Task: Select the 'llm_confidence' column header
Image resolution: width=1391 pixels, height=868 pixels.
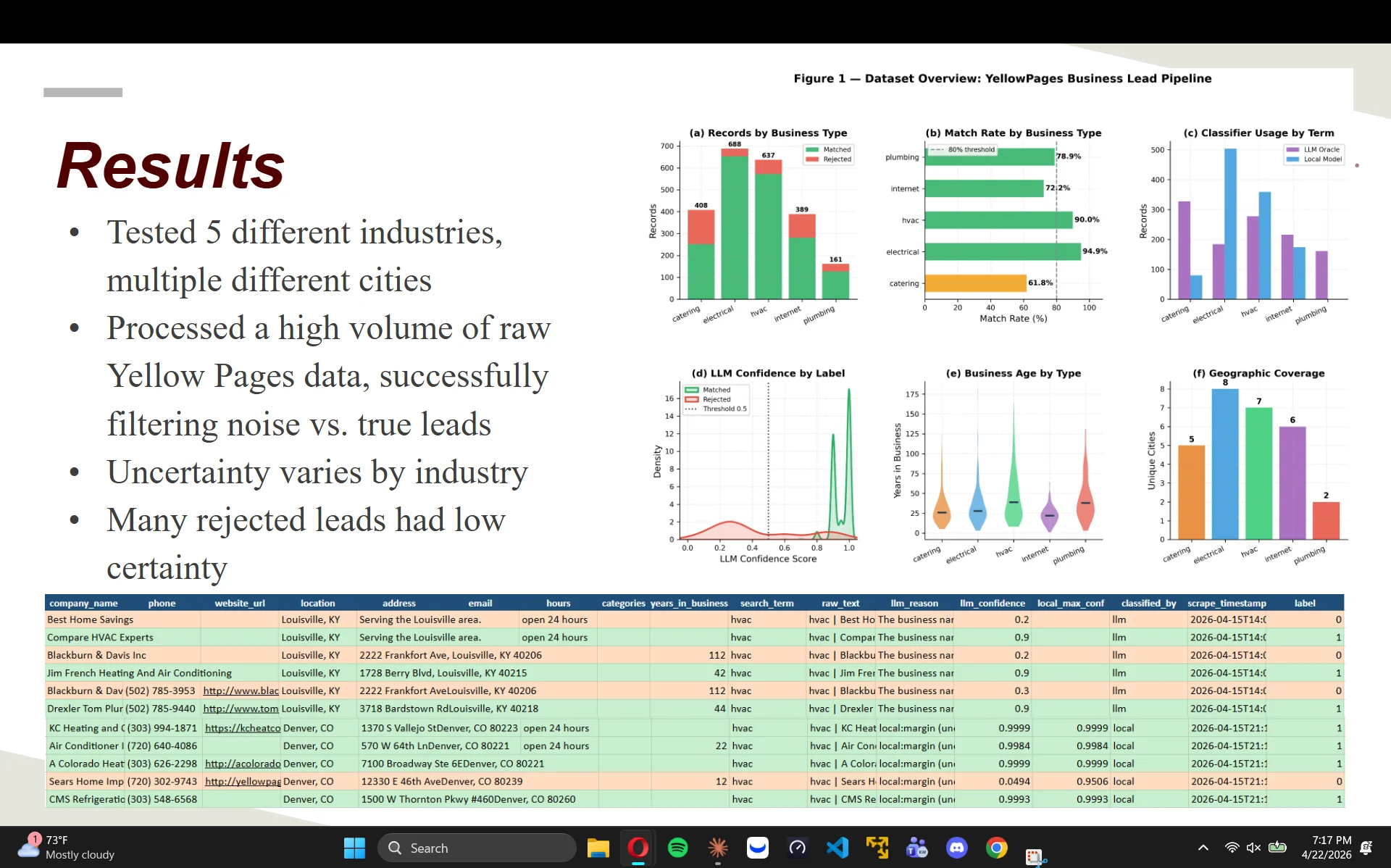Action: 993,603
